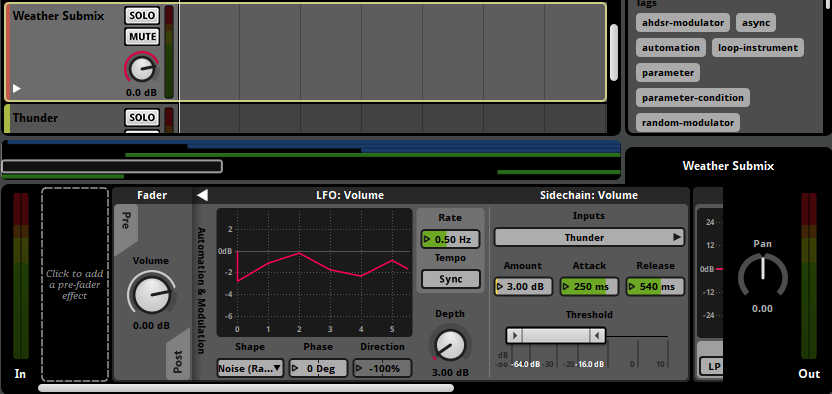Click the Fader volume 0.00 dB value
832x394 pixels.
(151, 325)
